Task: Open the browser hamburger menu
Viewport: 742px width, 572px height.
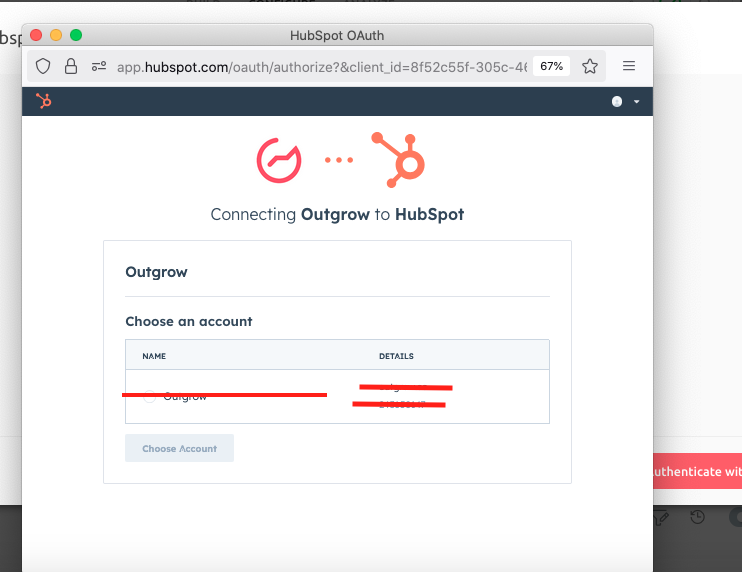Action: [x=629, y=66]
